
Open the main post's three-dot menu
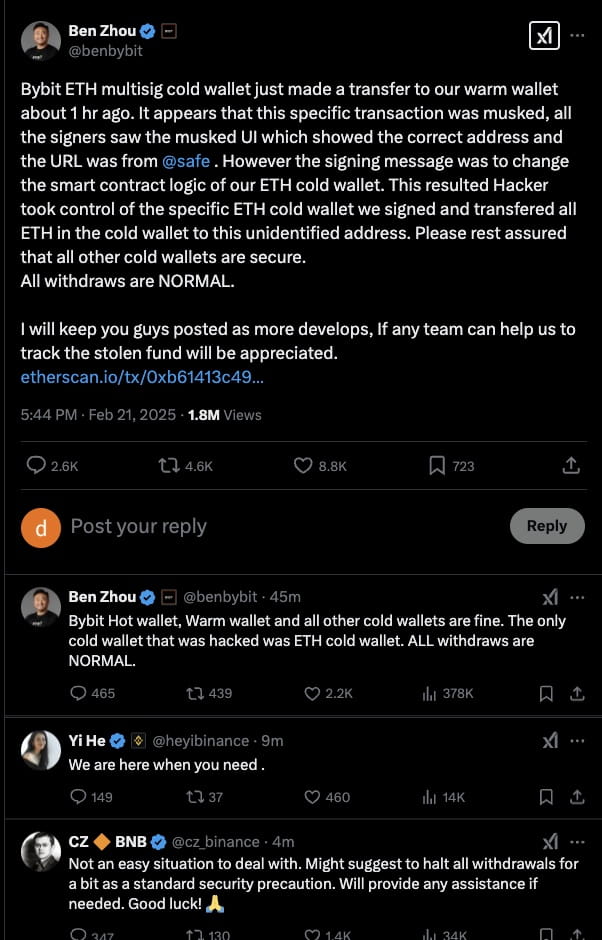click(x=577, y=36)
